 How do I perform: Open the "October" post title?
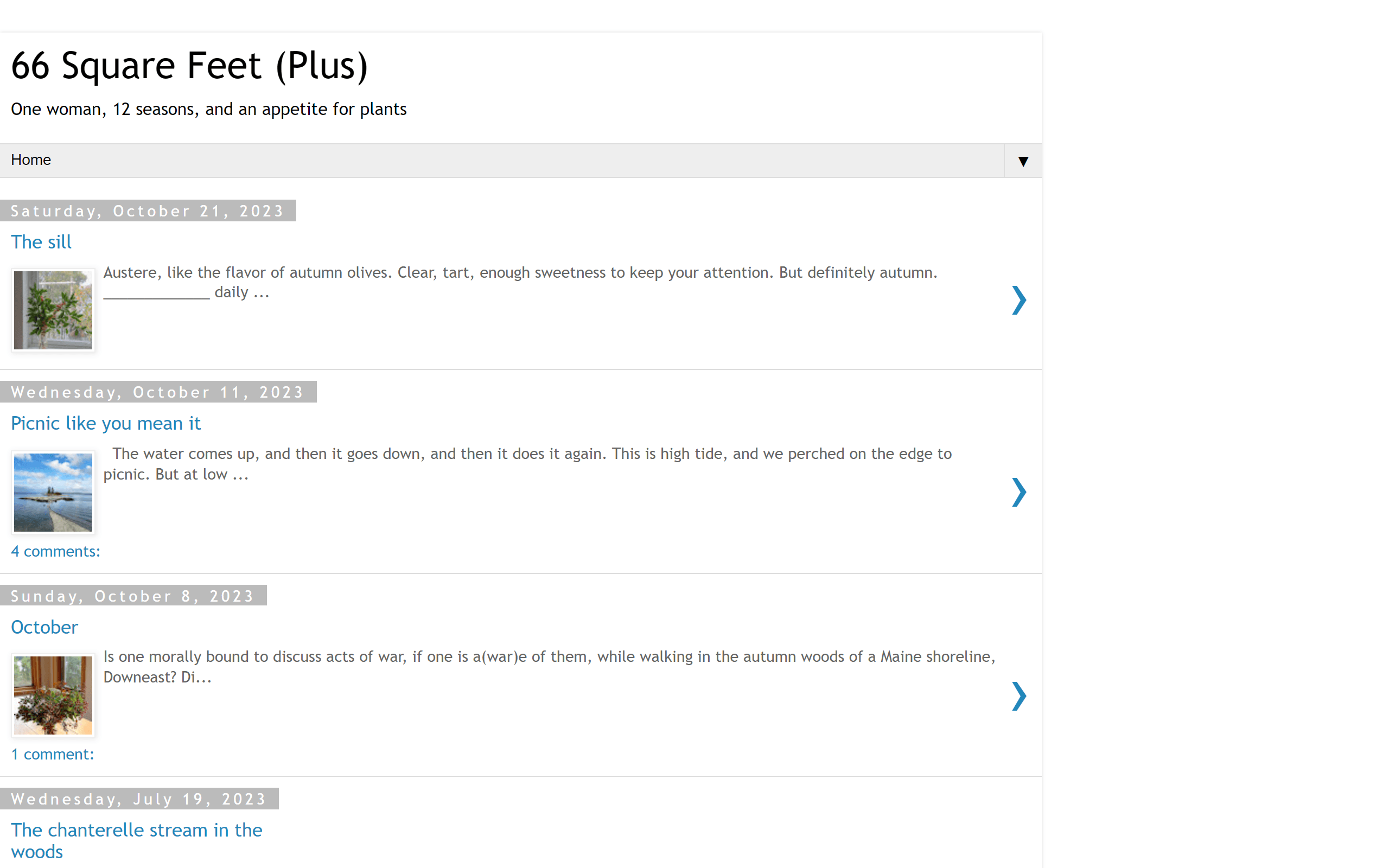(x=45, y=627)
